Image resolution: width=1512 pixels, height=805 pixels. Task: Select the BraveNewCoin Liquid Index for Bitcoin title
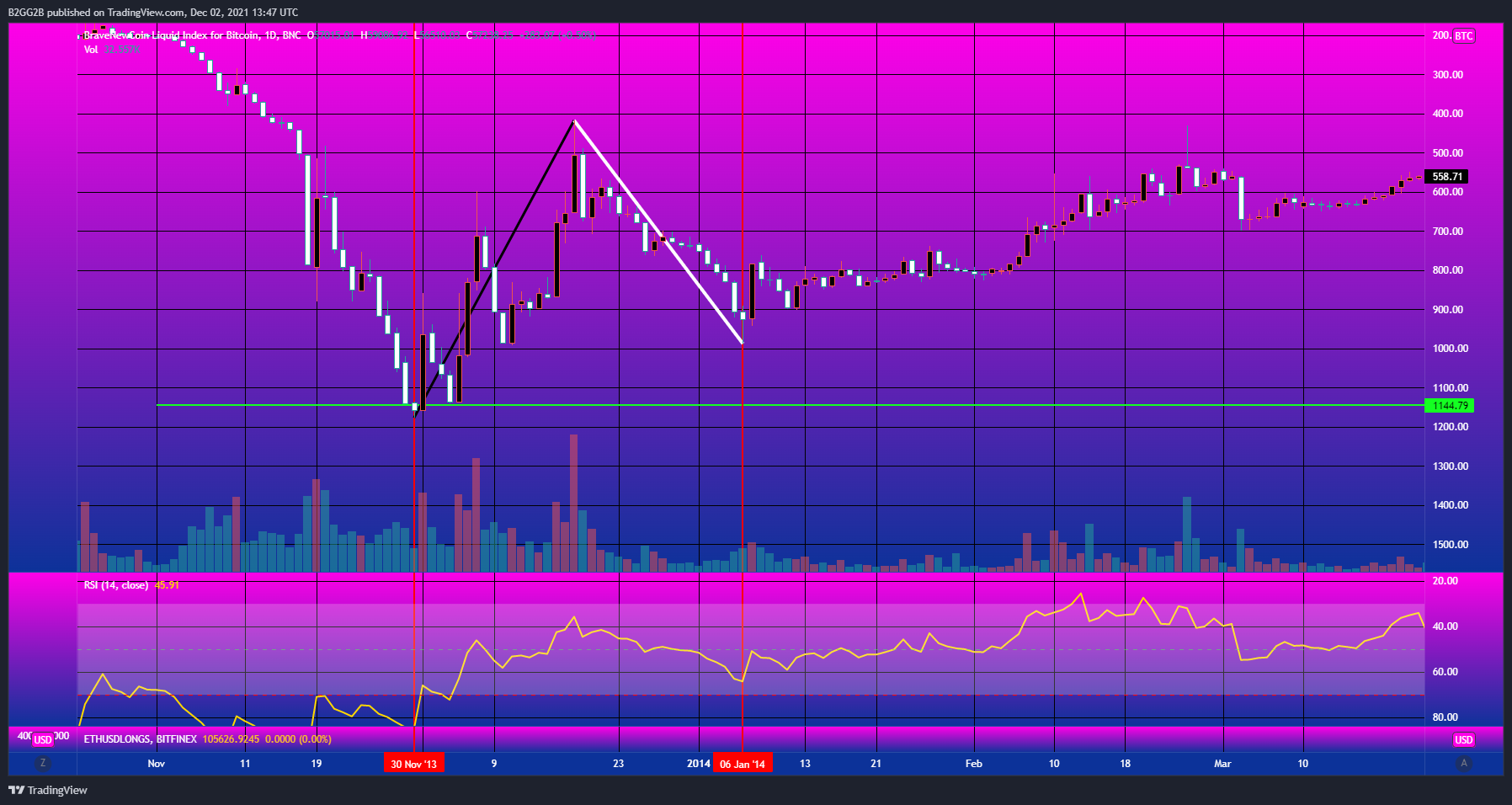(172, 35)
